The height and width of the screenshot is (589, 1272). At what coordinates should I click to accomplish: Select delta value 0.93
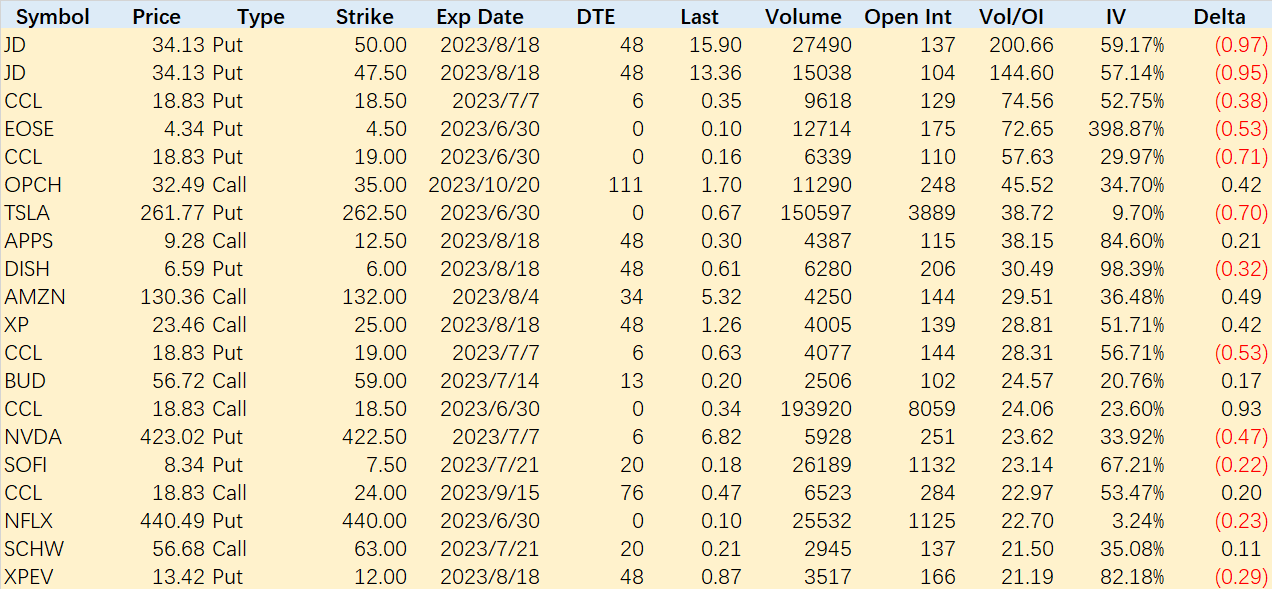(x=1241, y=409)
